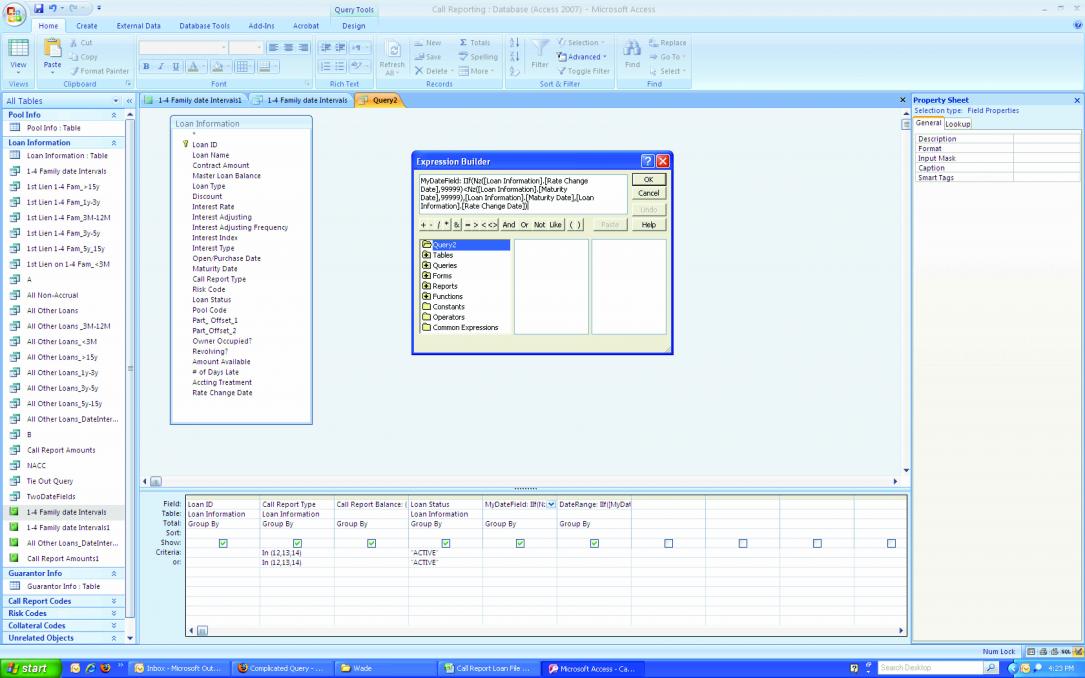Expand the Call Report Codes group
Viewport: 1085px width, 678px height.
click(114, 601)
